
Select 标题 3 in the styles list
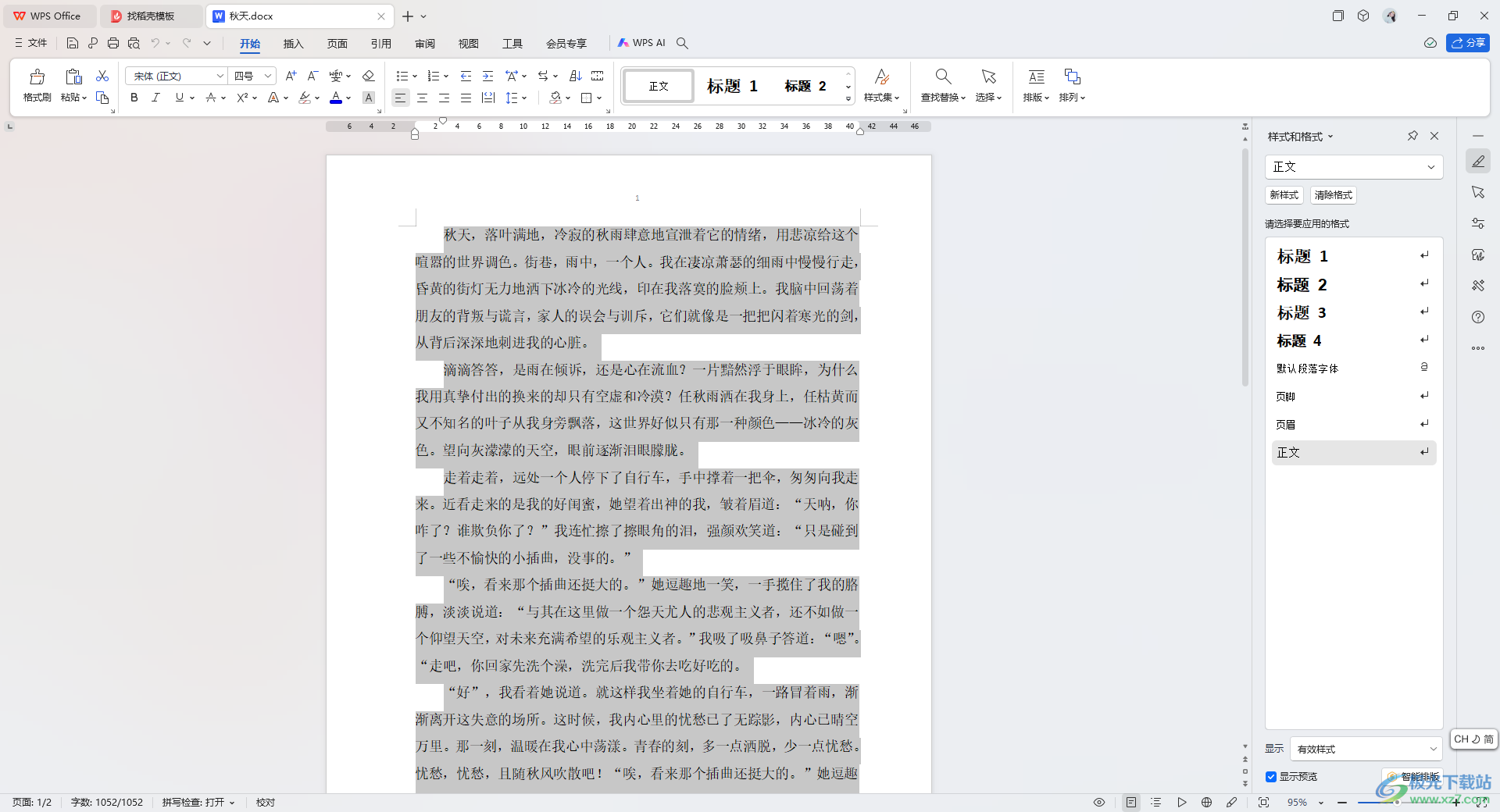(x=1354, y=313)
